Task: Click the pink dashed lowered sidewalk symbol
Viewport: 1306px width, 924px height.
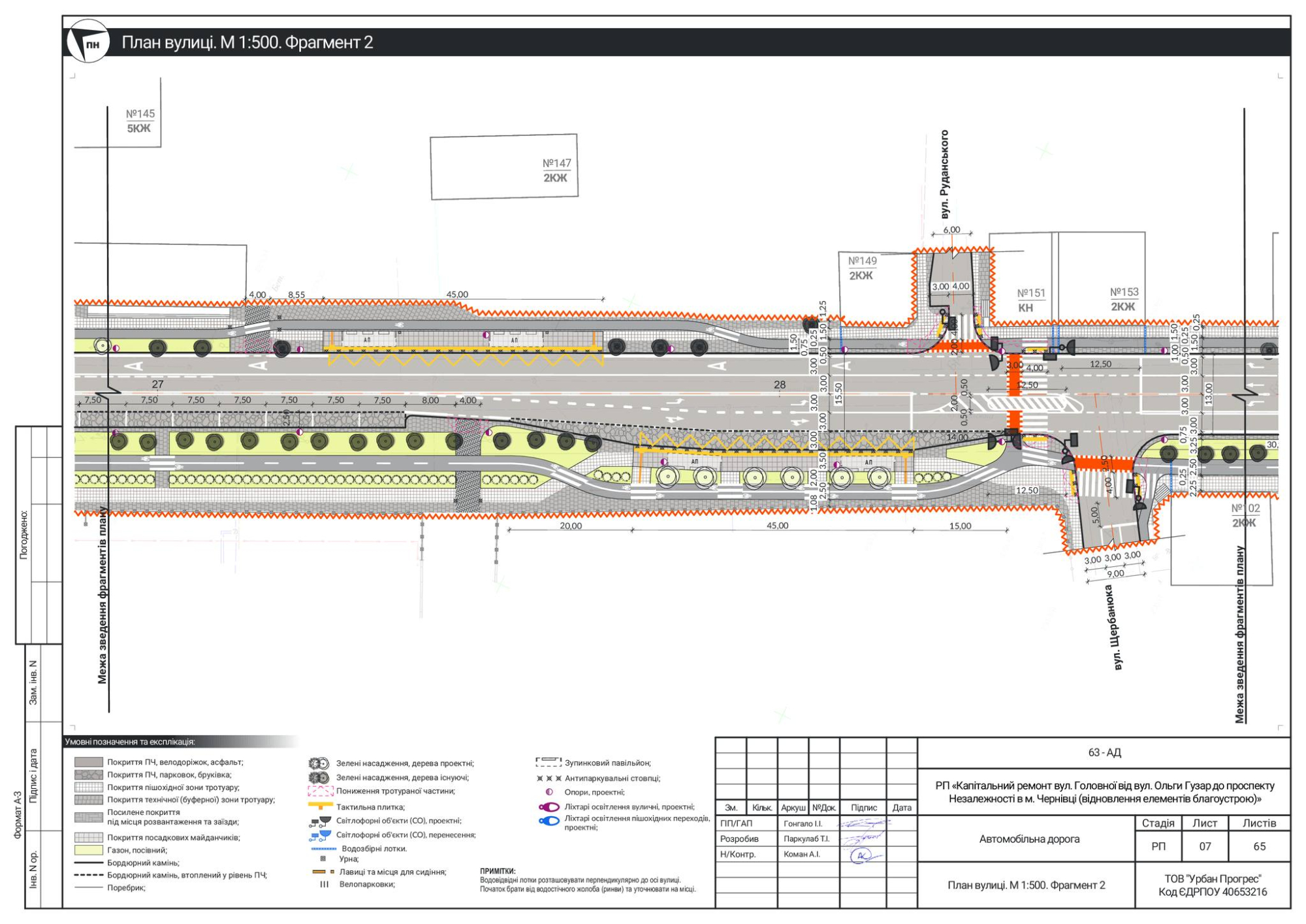Action: [x=320, y=791]
